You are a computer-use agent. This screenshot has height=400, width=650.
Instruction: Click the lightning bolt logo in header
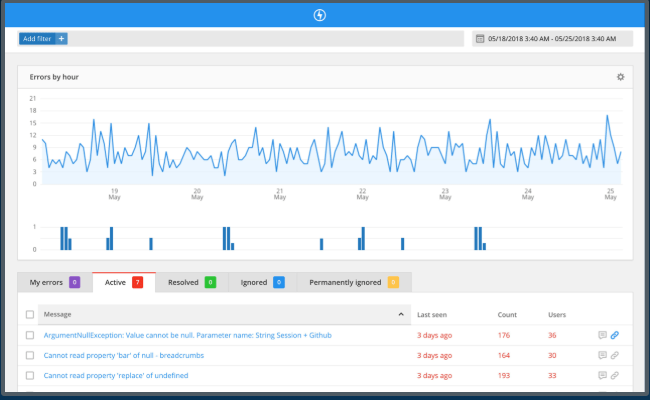(319, 15)
